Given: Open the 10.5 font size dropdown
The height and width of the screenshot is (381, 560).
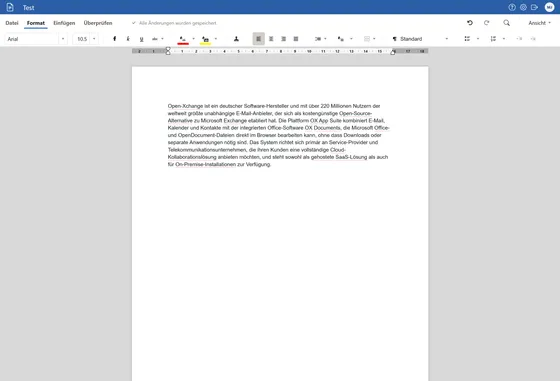Looking at the screenshot, I should point(94,39).
